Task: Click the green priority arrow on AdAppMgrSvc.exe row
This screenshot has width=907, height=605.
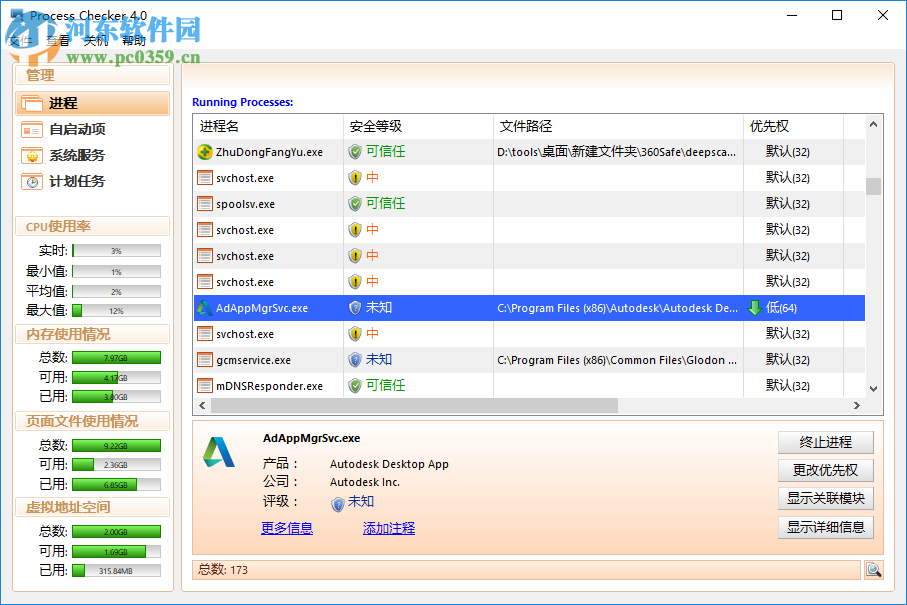Action: [x=755, y=308]
